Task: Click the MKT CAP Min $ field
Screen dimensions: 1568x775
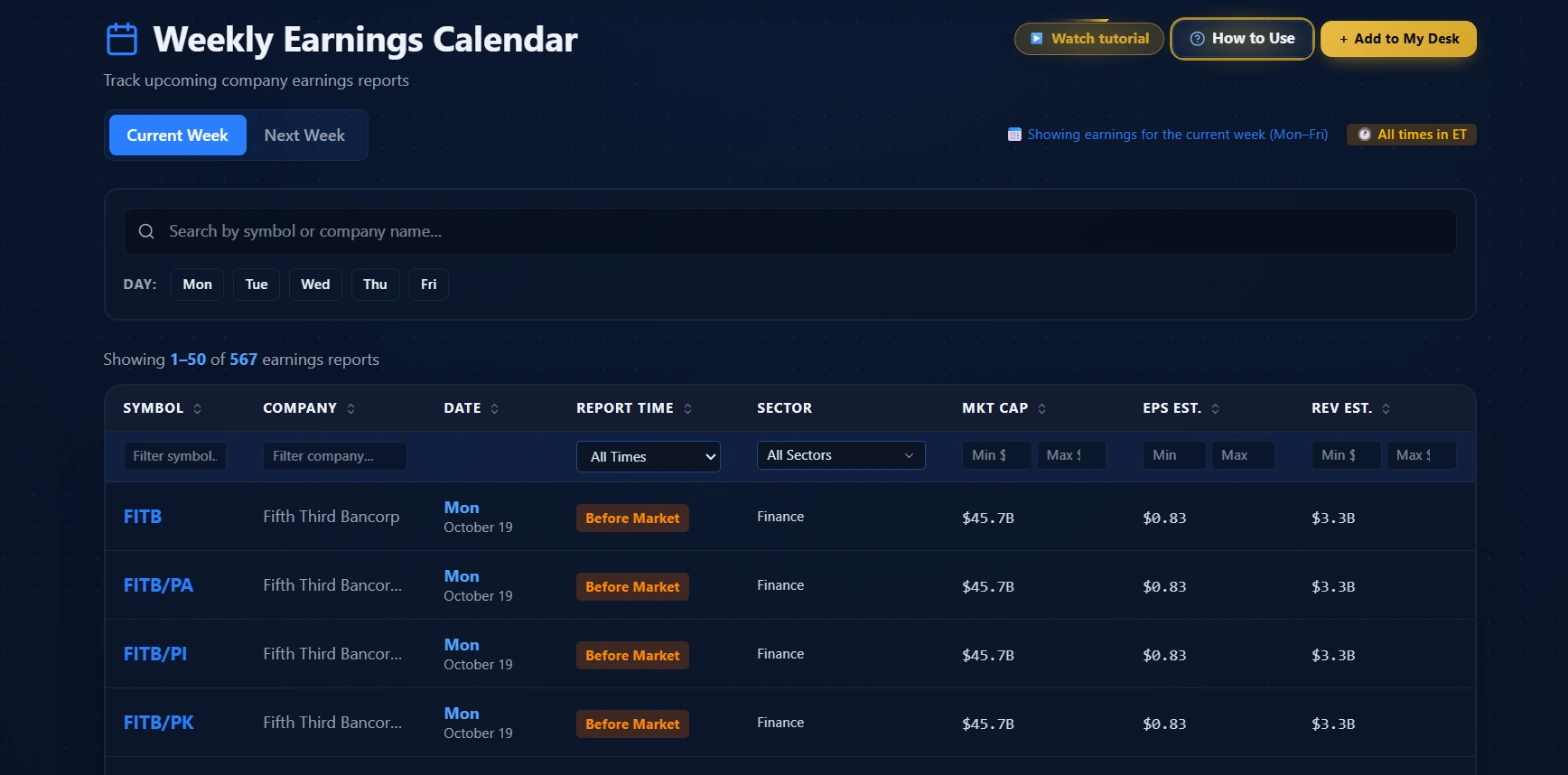Action: pyautogui.click(x=997, y=455)
